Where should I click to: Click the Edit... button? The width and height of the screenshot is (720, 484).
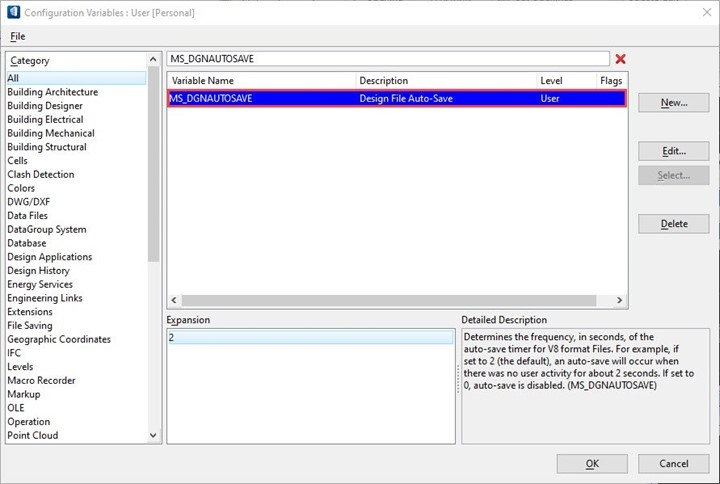(x=674, y=151)
